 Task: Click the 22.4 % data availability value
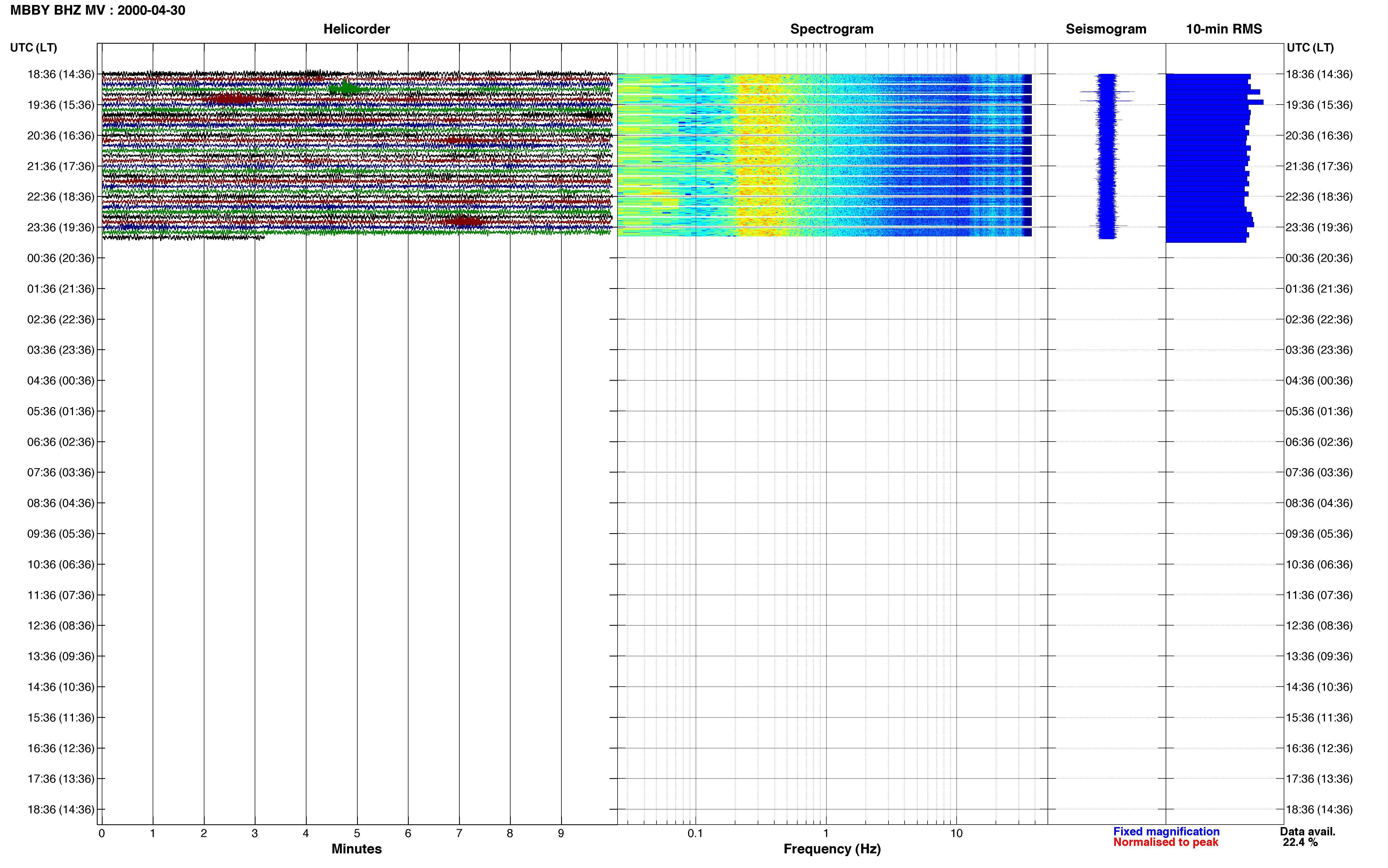(1300, 842)
